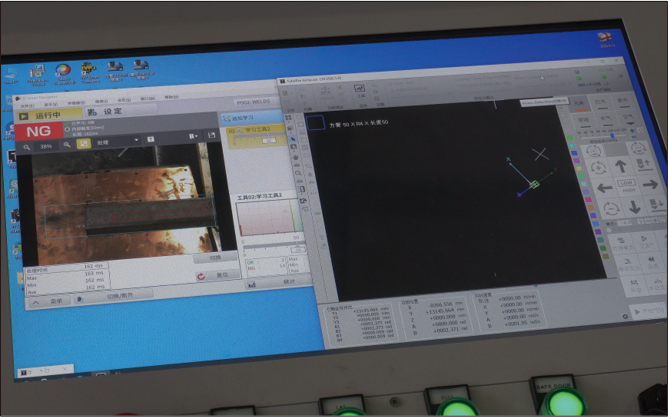Image resolution: width=668 pixels, height=417 pixels.
Task: Click the 追加学习 additional learning button
Action: 251,118
